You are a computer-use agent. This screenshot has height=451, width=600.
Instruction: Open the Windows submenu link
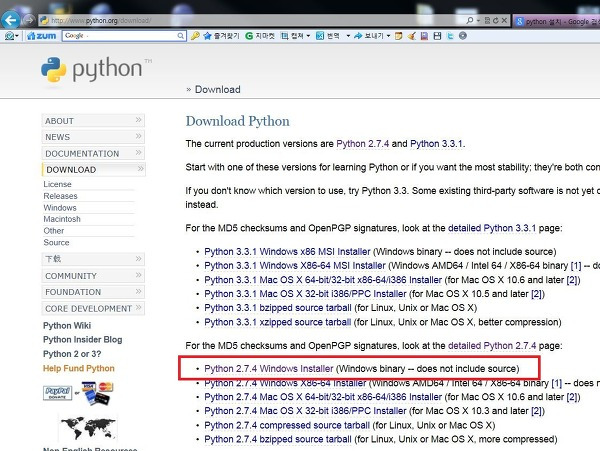60,208
